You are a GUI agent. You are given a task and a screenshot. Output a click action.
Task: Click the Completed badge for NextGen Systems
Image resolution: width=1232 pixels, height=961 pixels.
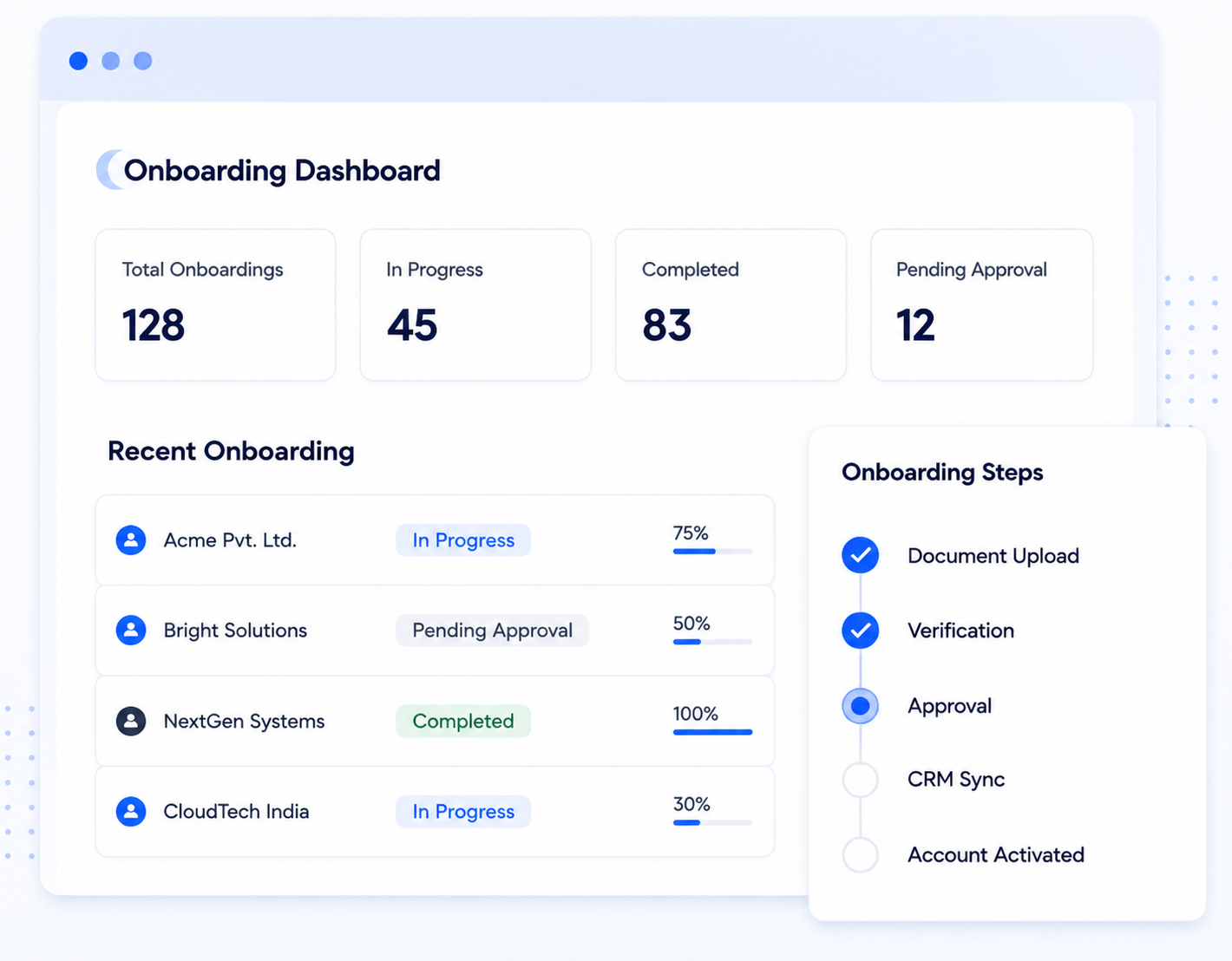[463, 721]
